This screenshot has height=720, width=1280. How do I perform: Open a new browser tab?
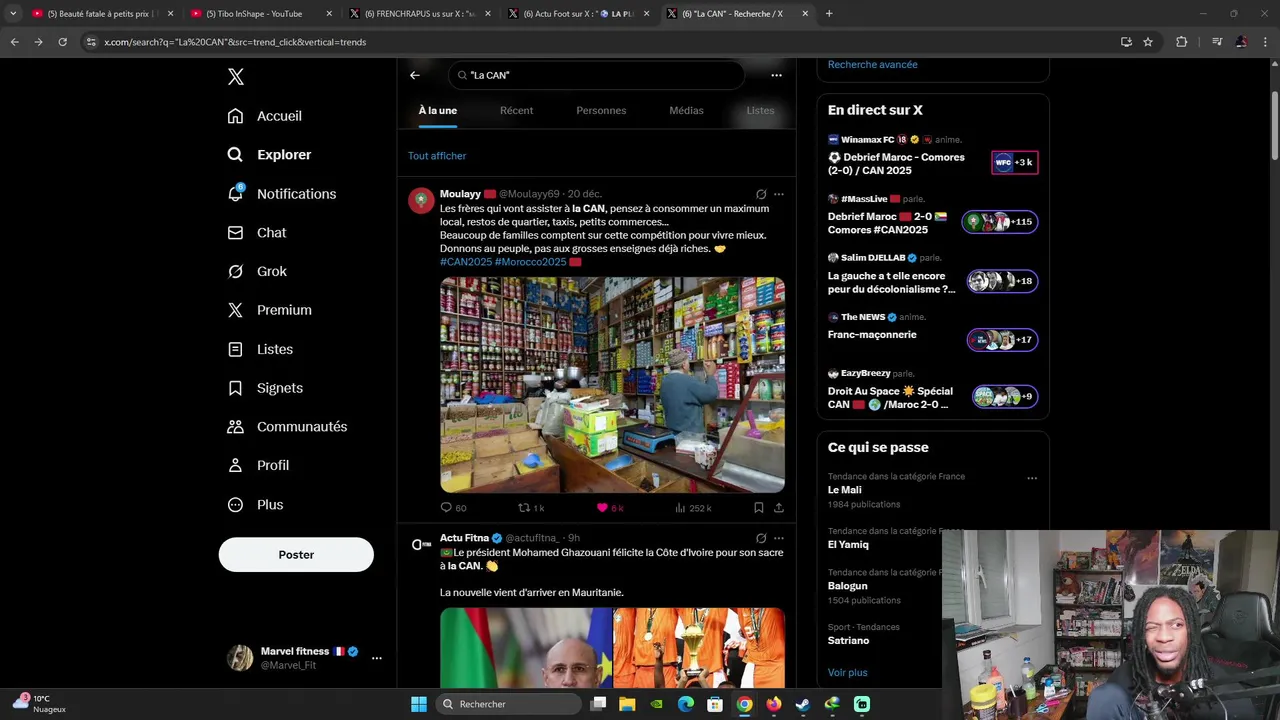point(829,14)
